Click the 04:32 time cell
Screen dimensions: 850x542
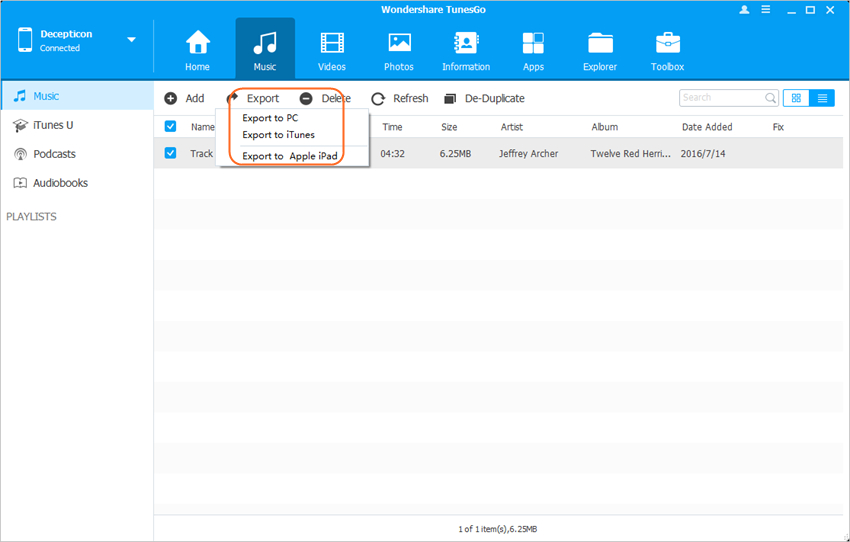(392, 153)
